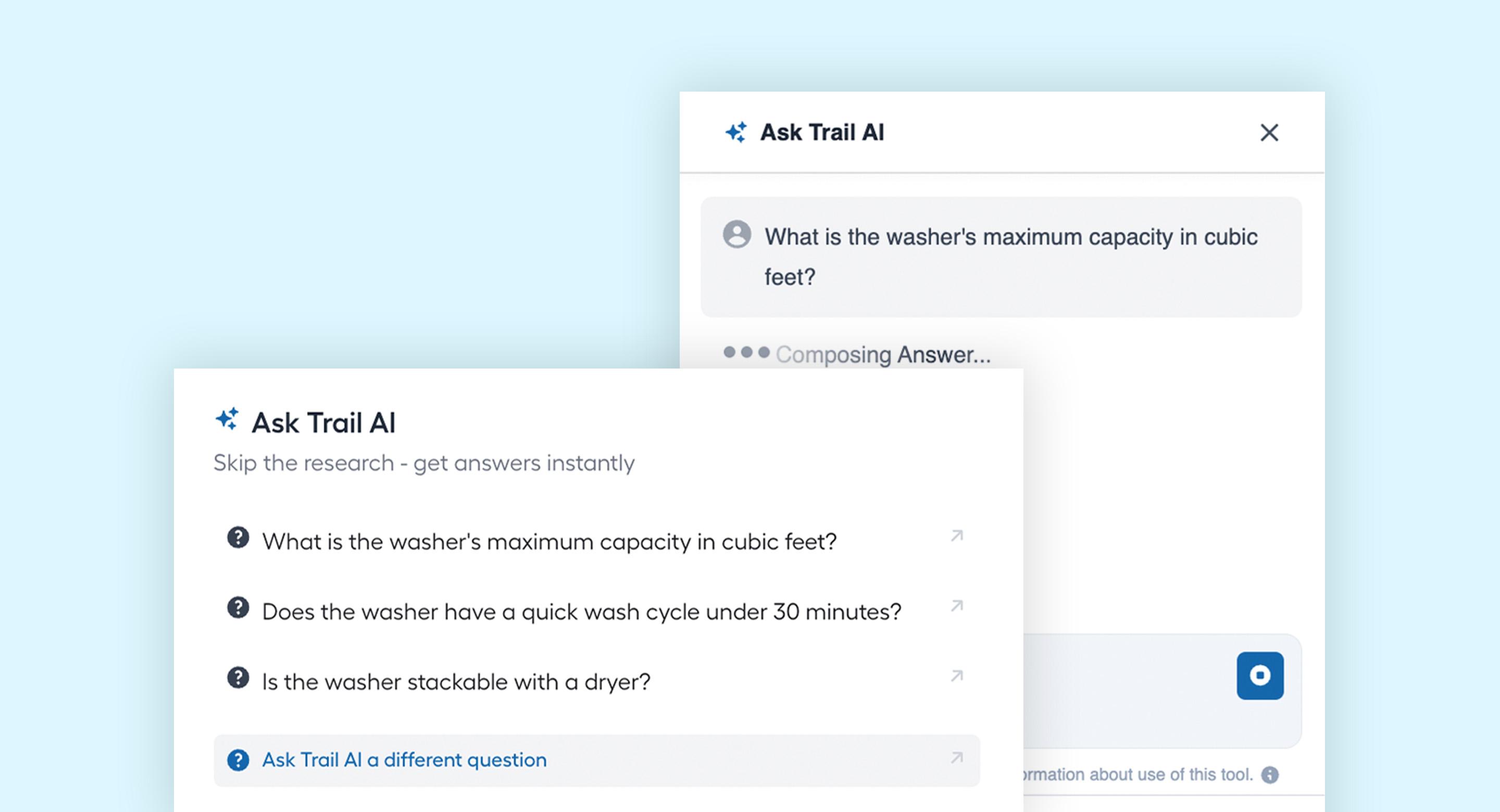Image resolution: width=1500 pixels, height=812 pixels.
Task: Click the info icon about tool use
Action: tap(1270, 775)
